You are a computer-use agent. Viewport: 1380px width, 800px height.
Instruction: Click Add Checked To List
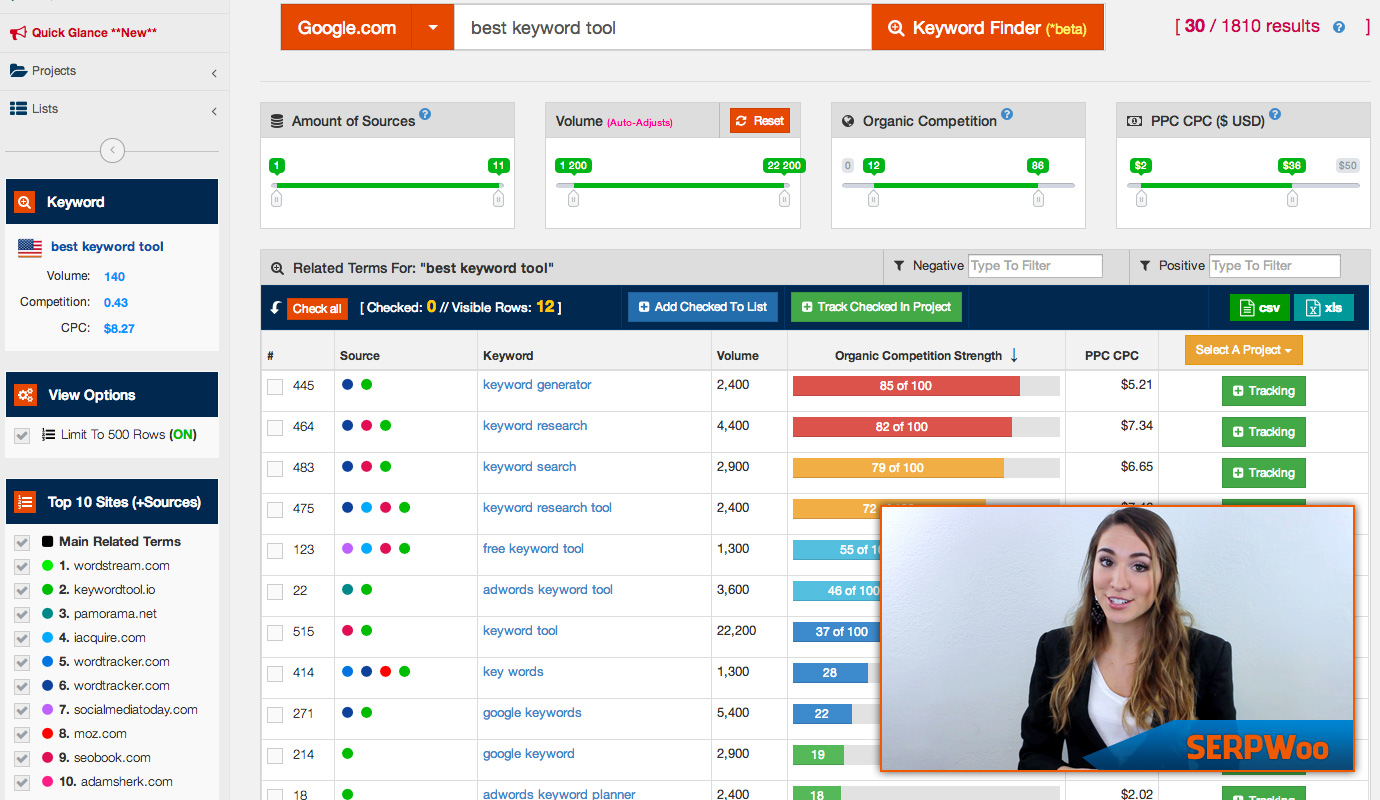tap(702, 307)
